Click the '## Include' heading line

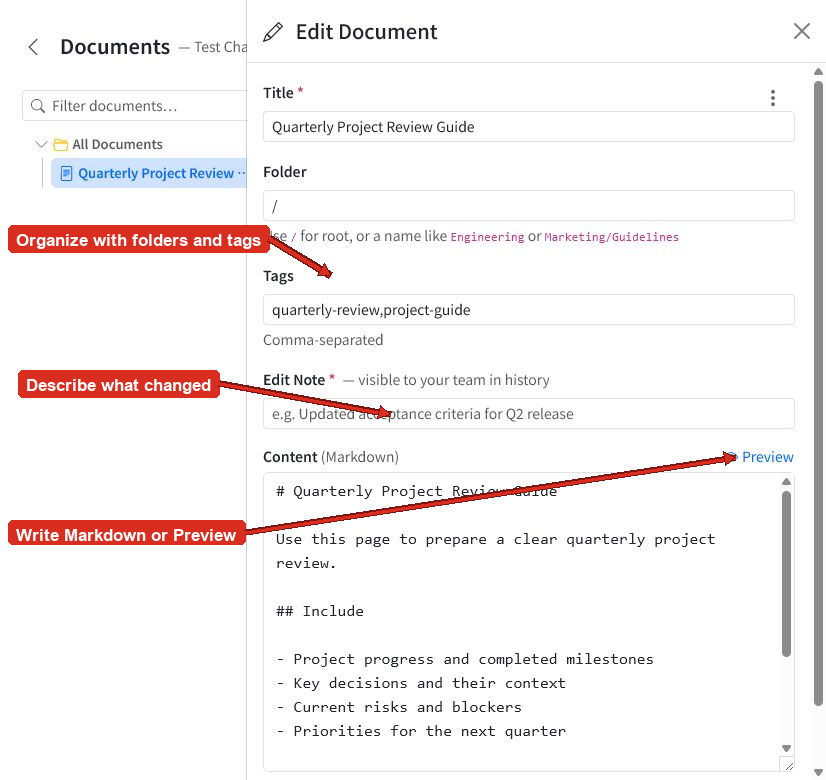[x=320, y=611]
